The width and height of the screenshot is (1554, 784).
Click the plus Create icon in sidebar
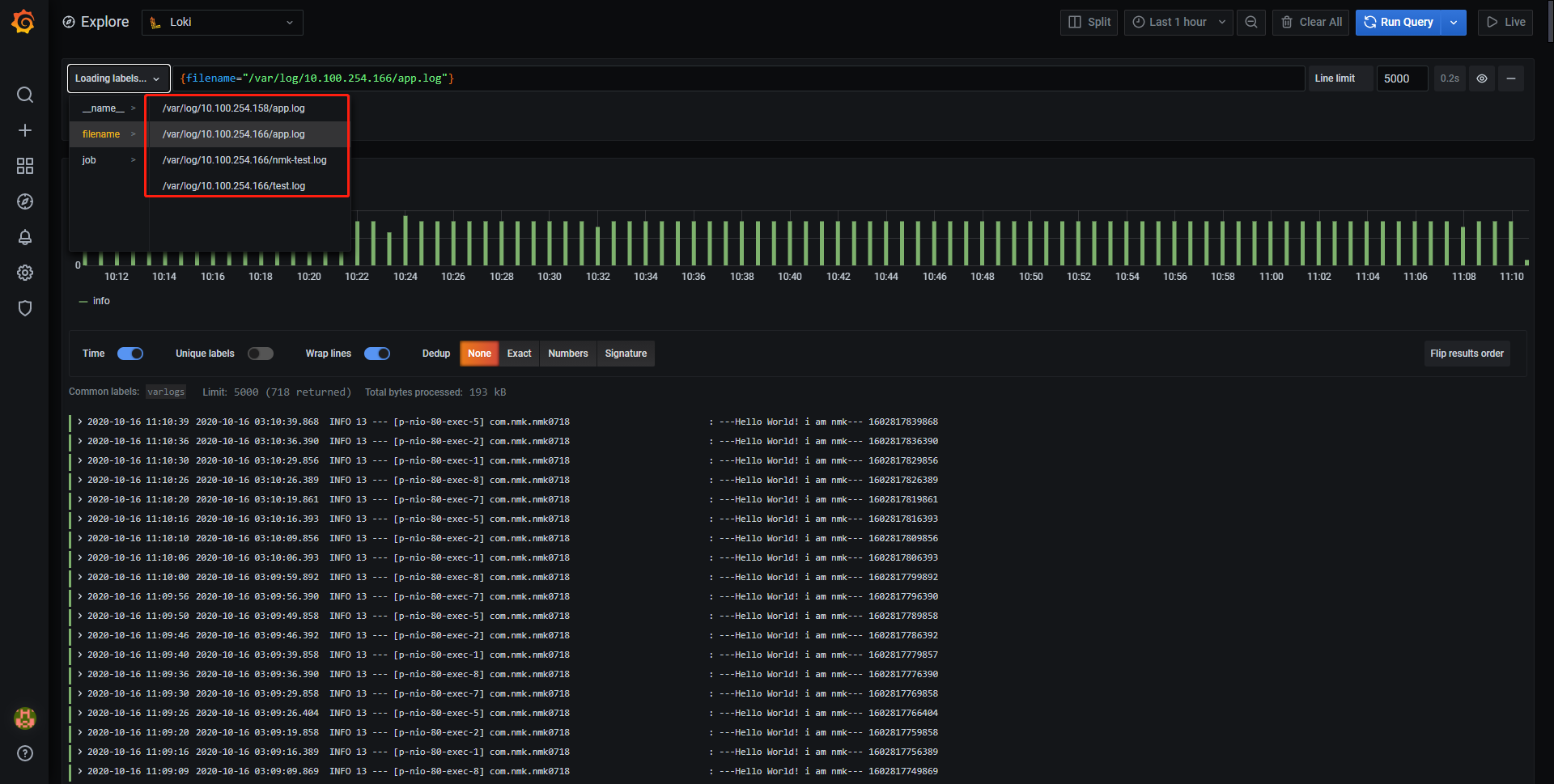pos(25,130)
